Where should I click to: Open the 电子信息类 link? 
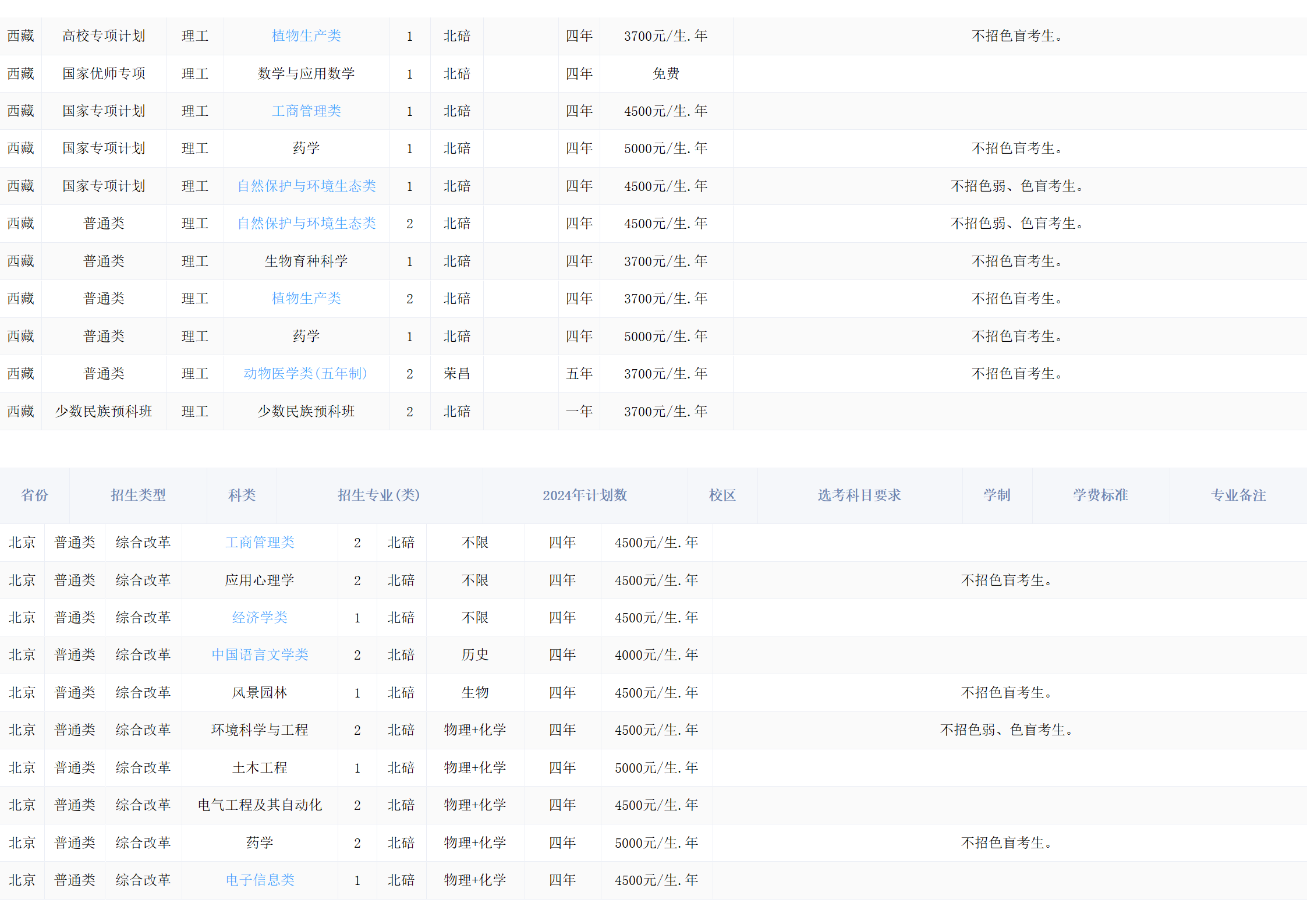(260, 880)
